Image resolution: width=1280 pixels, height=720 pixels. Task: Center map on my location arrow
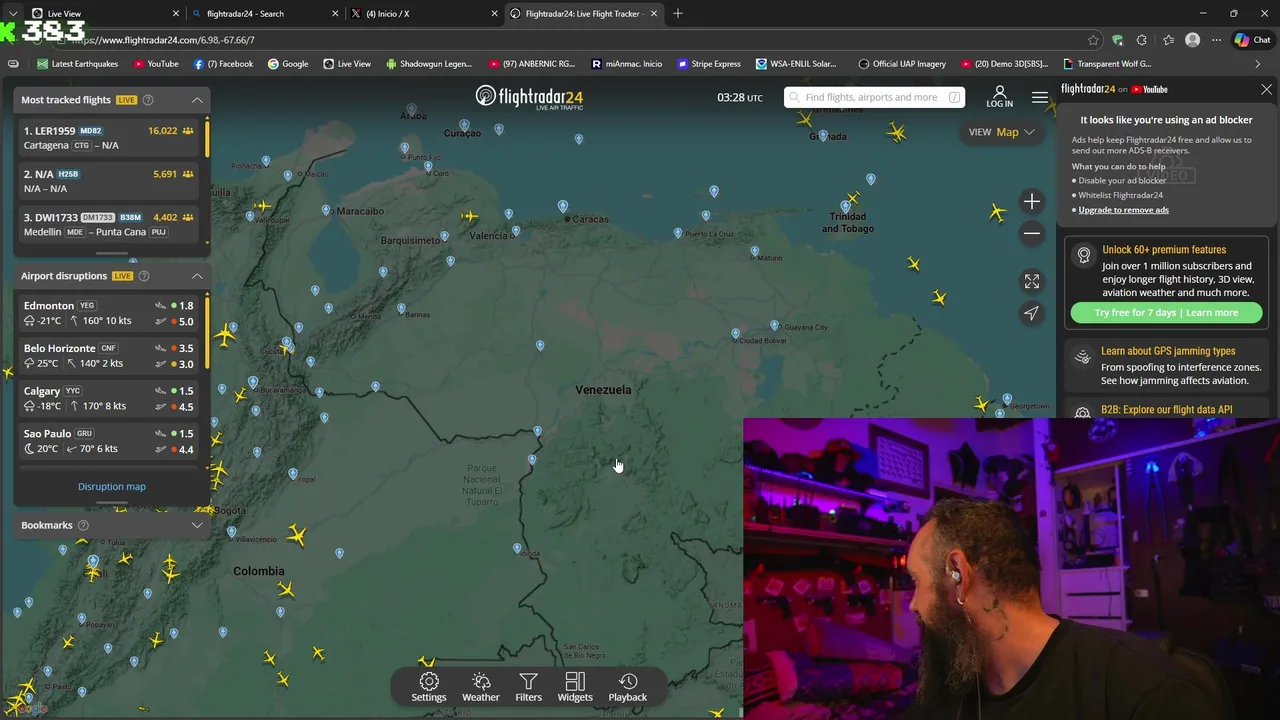[1032, 313]
